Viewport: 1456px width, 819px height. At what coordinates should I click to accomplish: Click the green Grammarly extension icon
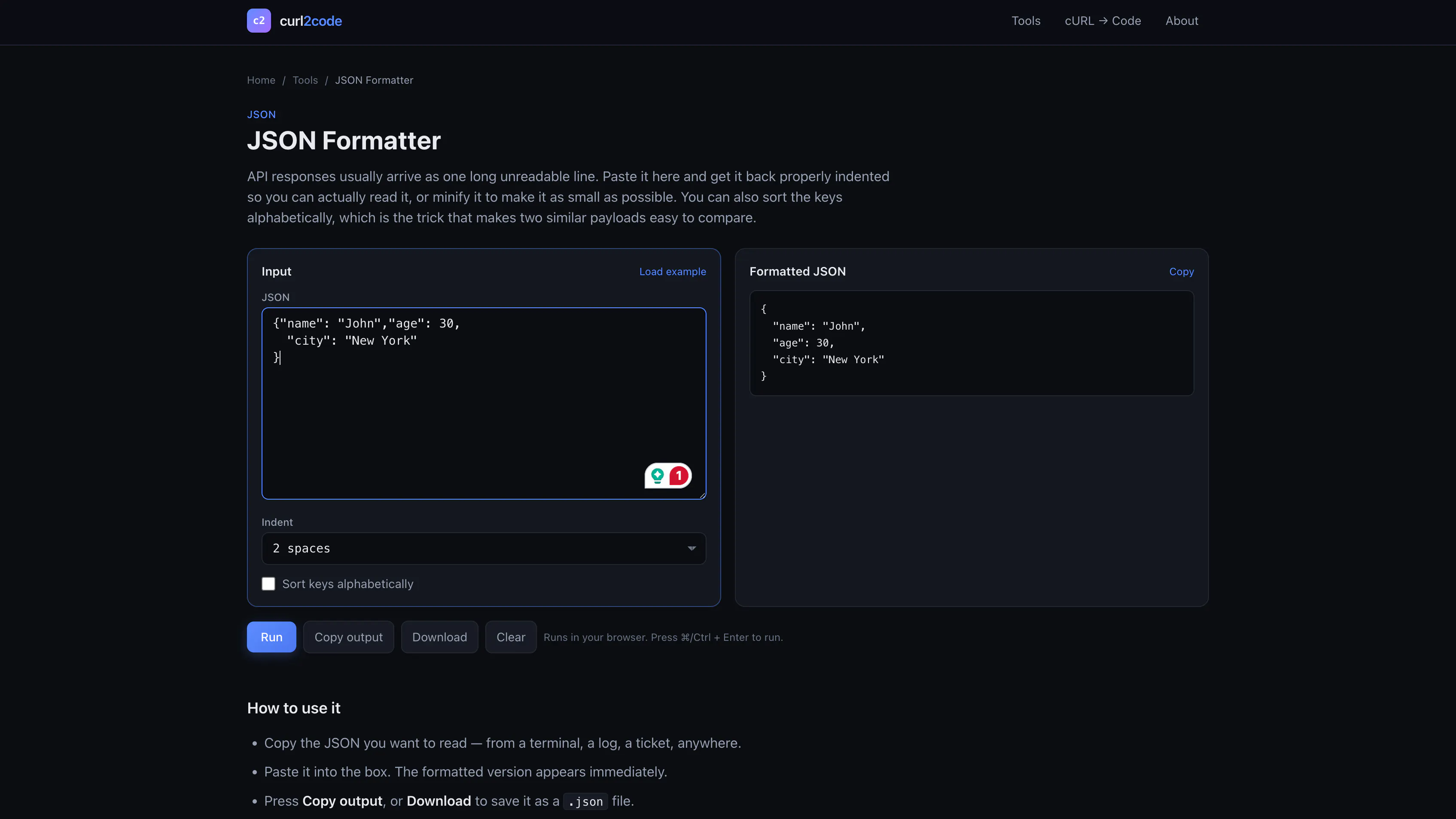point(657,476)
